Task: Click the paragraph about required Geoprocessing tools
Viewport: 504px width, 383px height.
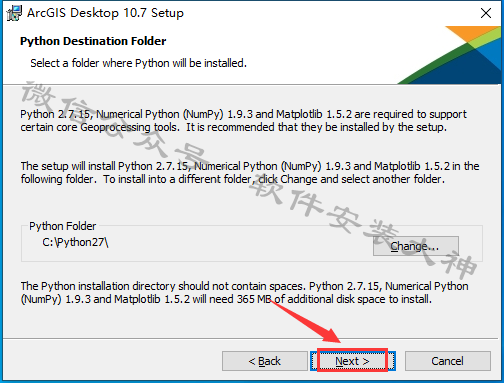Action: point(243,121)
